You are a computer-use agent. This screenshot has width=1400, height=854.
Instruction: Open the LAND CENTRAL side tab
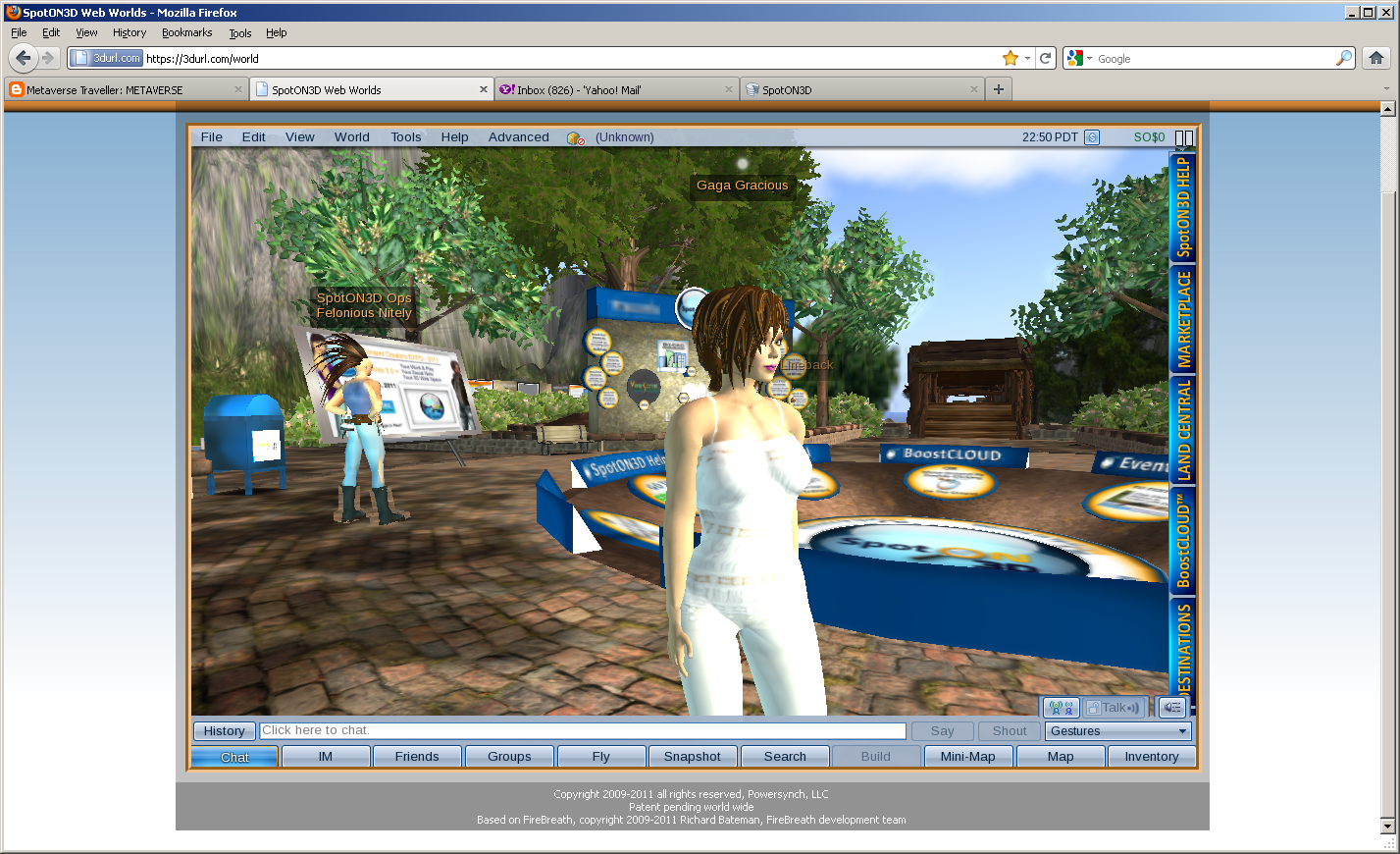(1183, 430)
